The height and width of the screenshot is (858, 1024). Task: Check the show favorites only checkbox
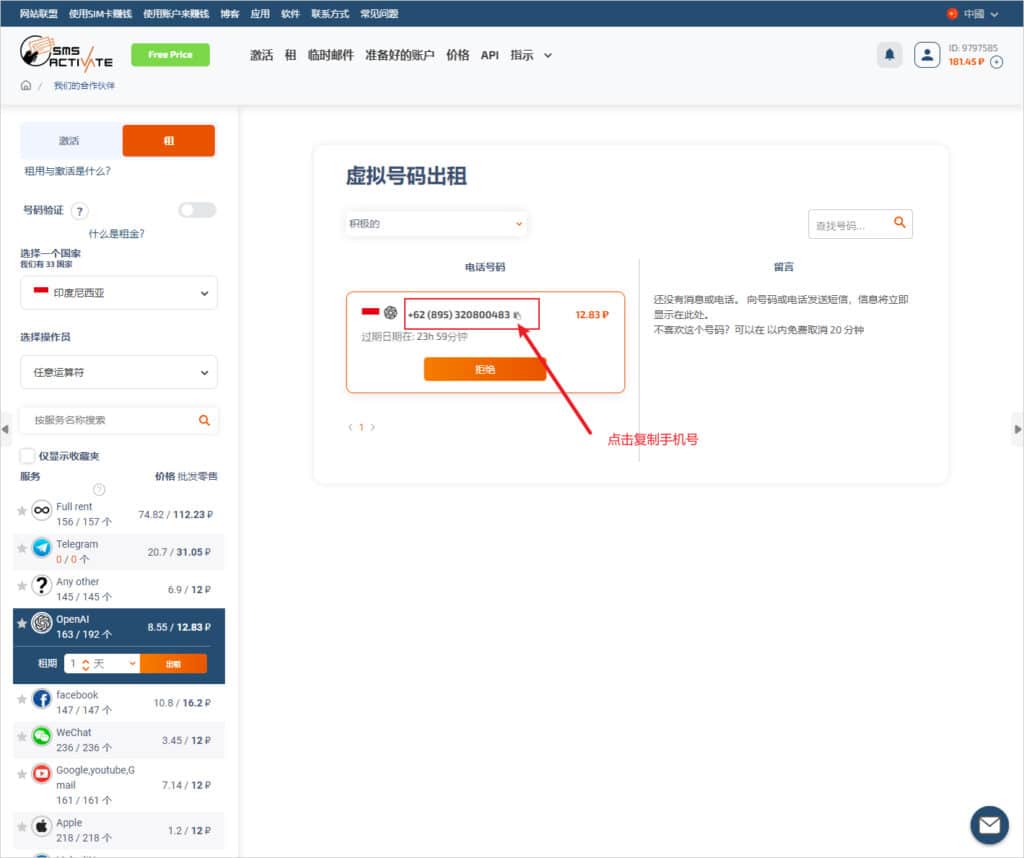pyautogui.click(x=27, y=455)
